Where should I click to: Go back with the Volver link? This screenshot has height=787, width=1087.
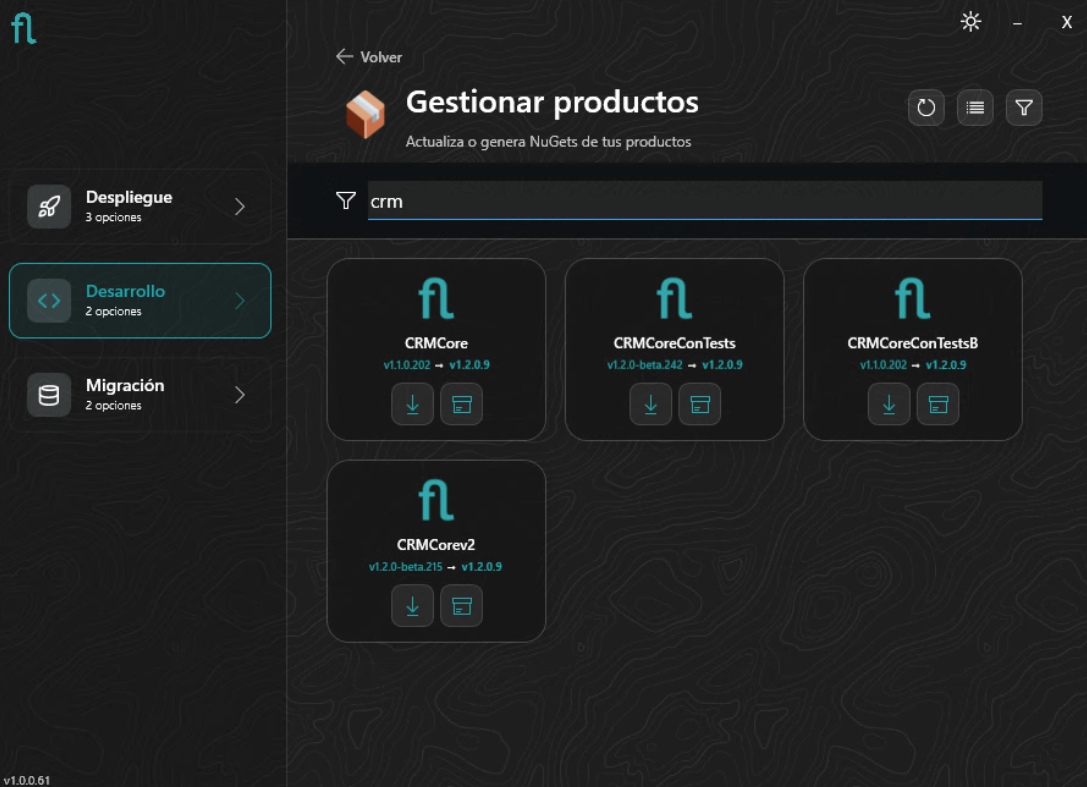pyautogui.click(x=369, y=57)
